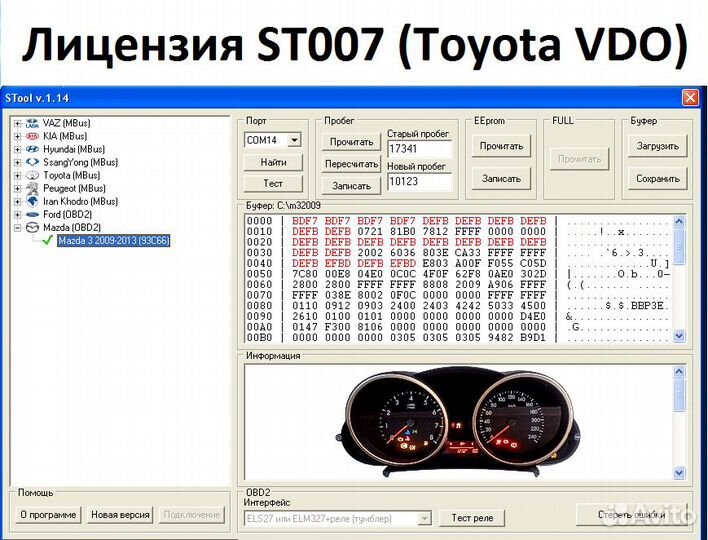Click Прочитать in the EEprom group
The image size is (708, 540).
(501, 146)
